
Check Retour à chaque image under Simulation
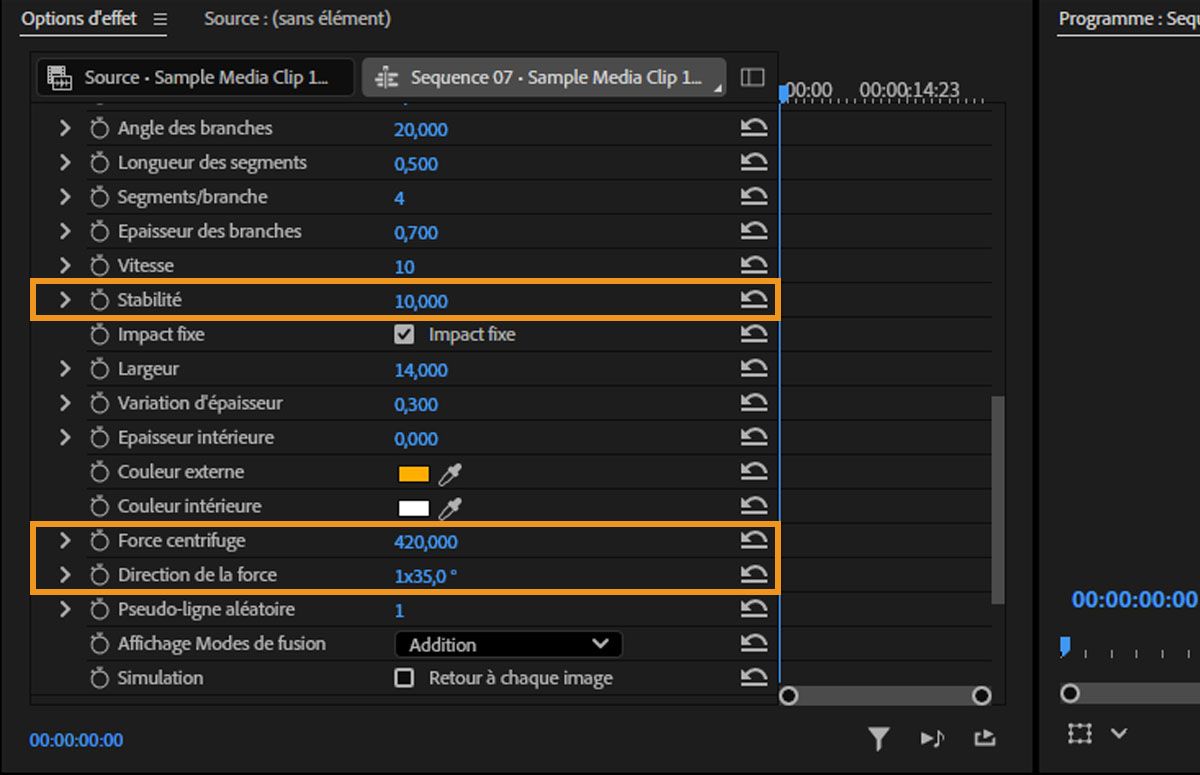(404, 677)
